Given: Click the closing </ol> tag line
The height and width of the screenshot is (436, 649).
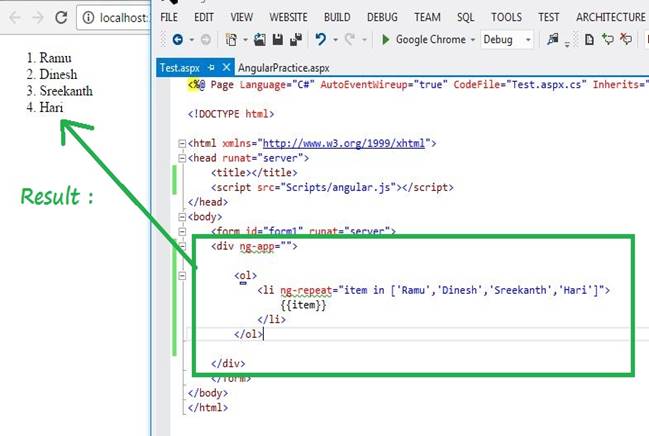Looking at the screenshot, I should pos(248,334).
